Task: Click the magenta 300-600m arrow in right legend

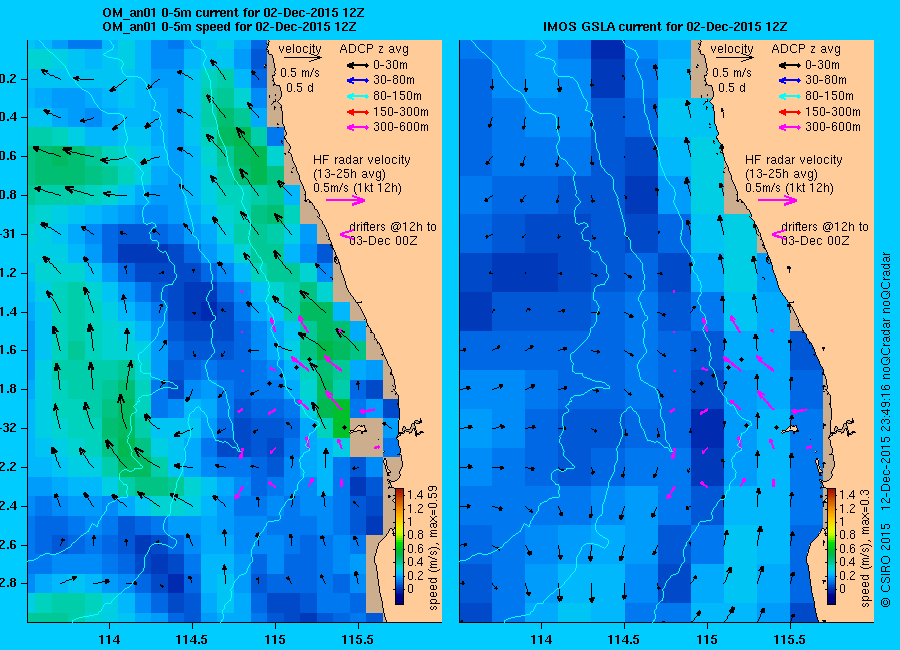Action: click(790, 127)
